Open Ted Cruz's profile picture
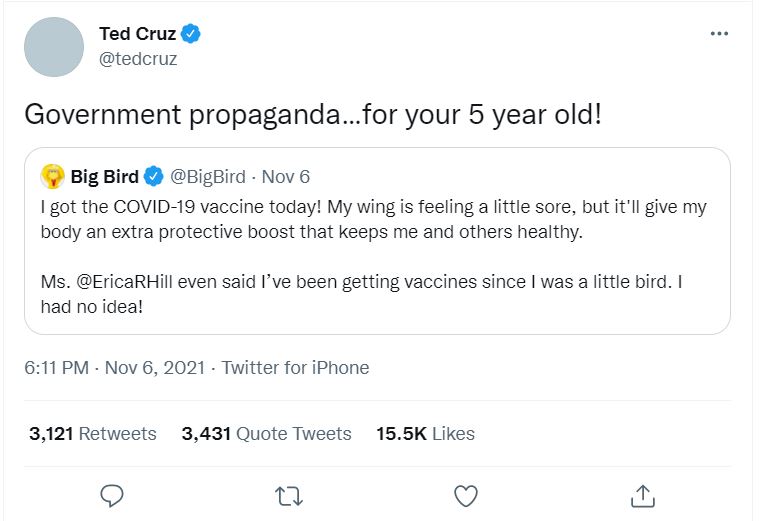Screen dimensions: 765x521 53,46
